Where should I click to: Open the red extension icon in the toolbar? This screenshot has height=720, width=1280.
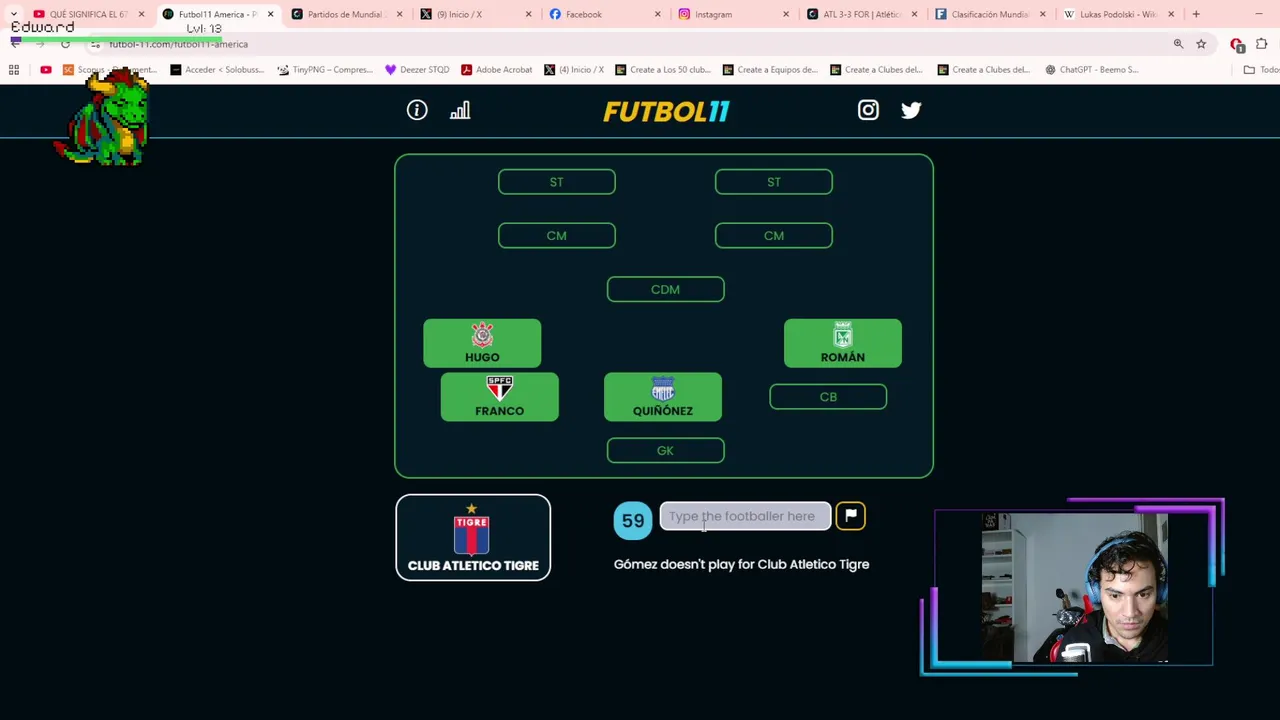point(1237,44)
